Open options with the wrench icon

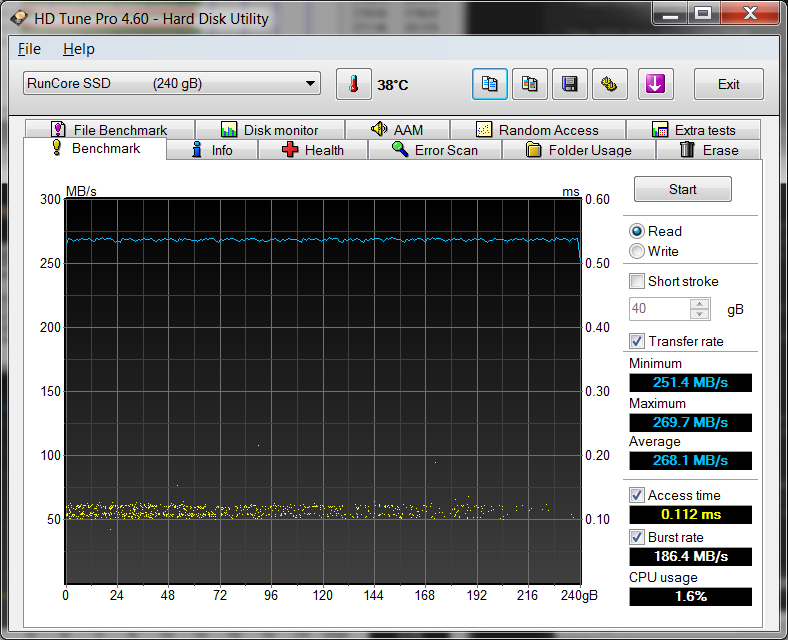click(609, 85)
